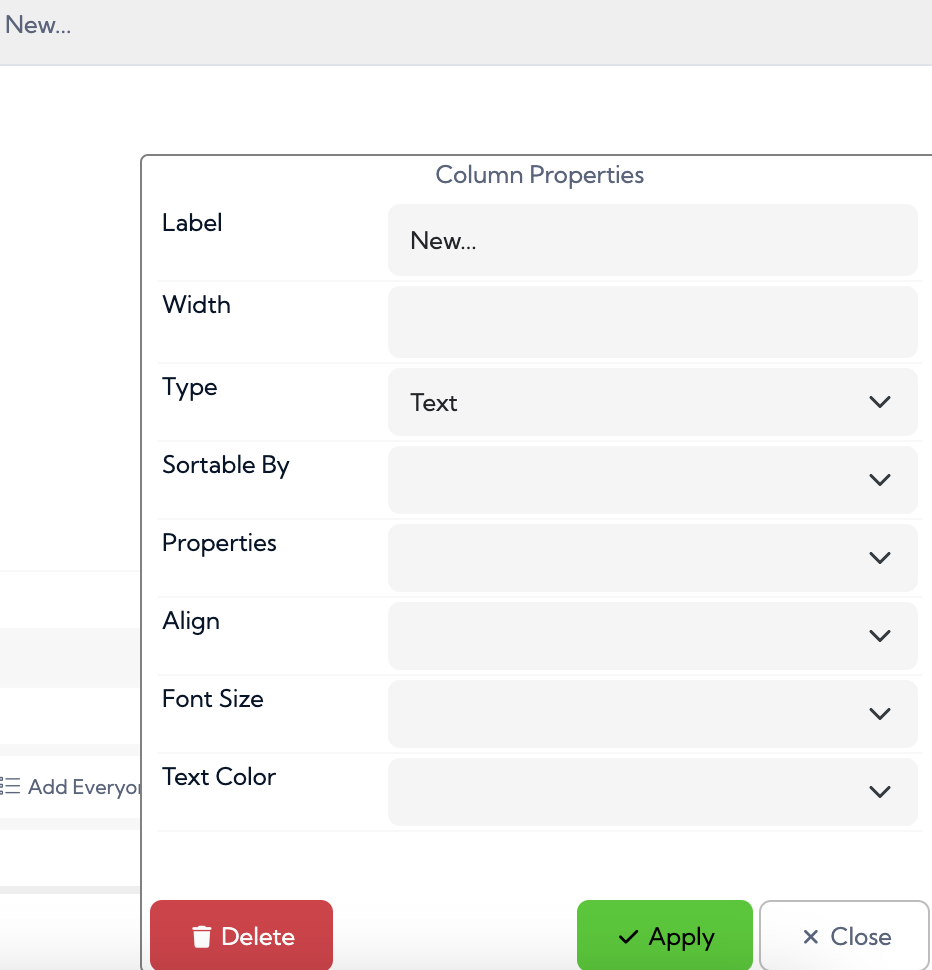
Task: Click the Text Color field label
Action: [218, 777]
